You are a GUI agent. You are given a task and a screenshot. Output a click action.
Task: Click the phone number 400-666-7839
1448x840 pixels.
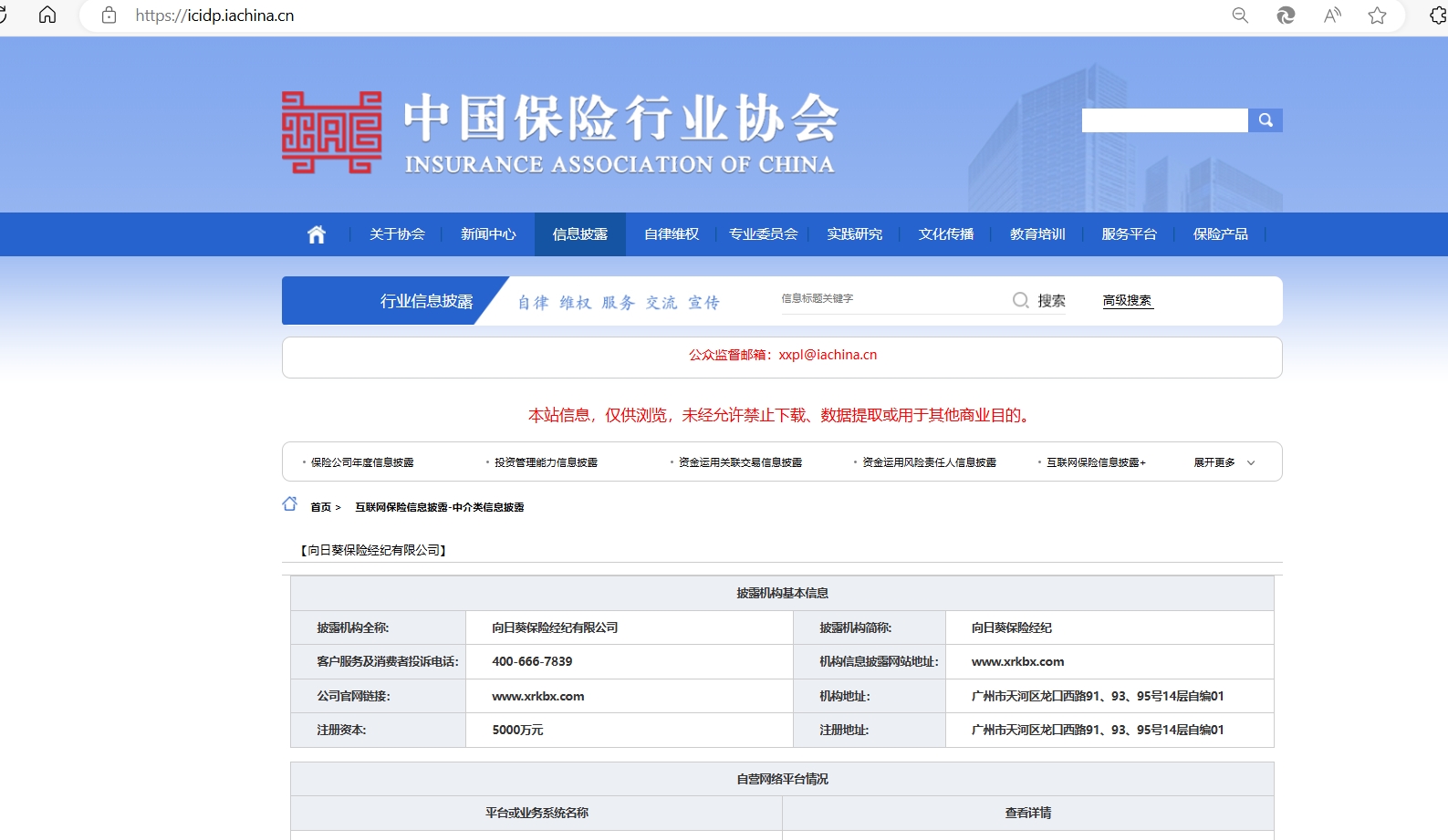(x=532, y=661)
